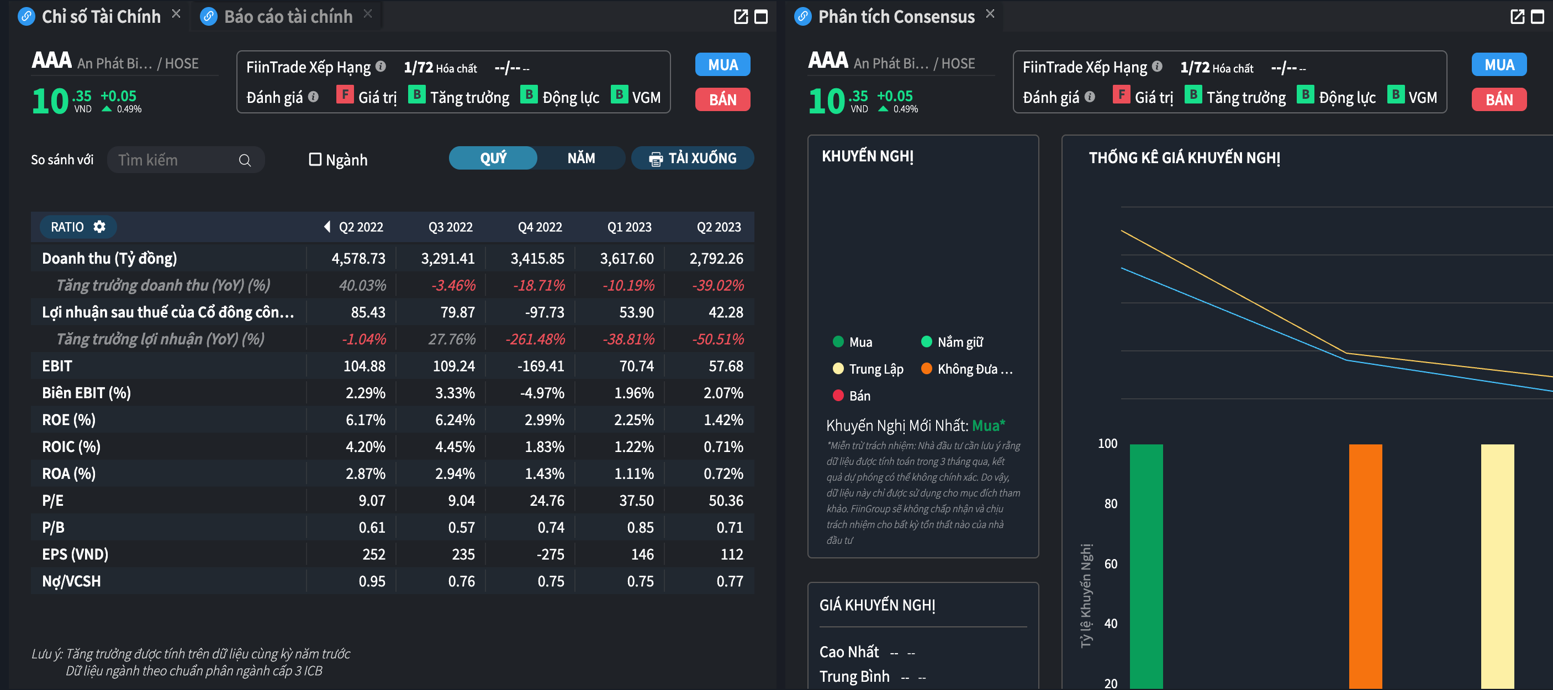Viewport: 1553px width, 690px height.
Task: Click the pop-out icon of the Consensus panel
Action: pos(1517,16)
